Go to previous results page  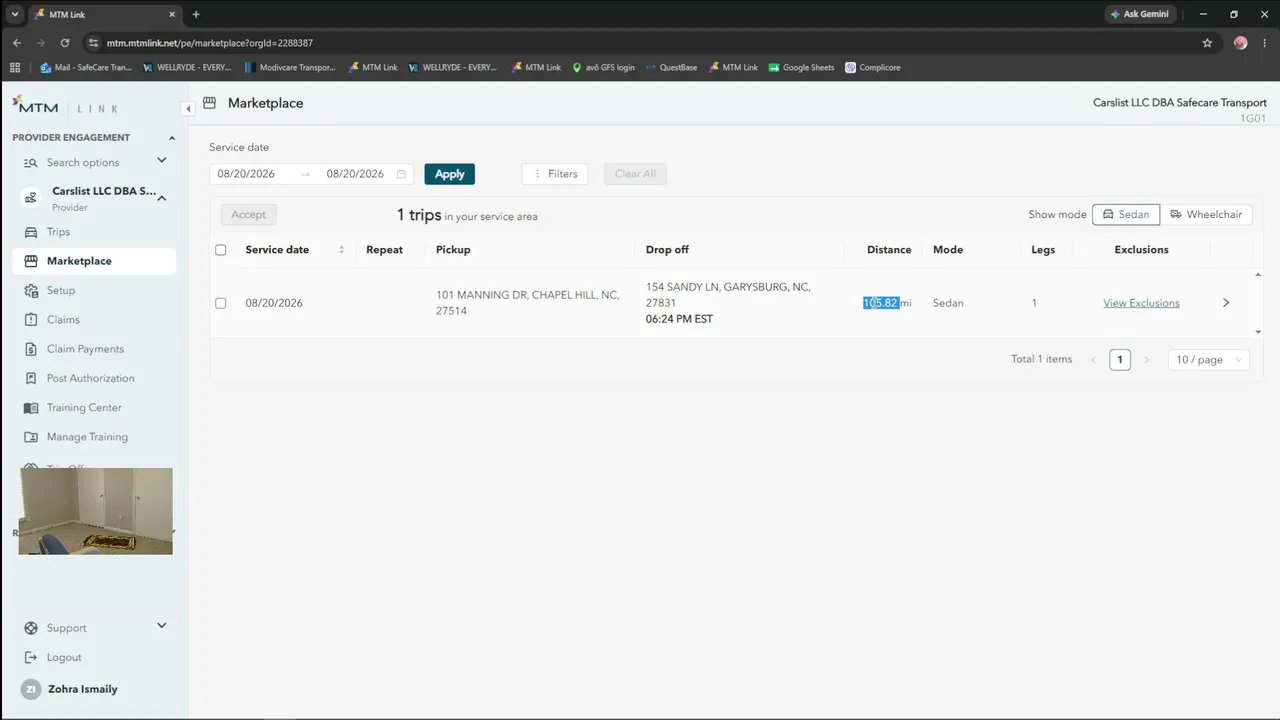click(x=1093, y=360)
